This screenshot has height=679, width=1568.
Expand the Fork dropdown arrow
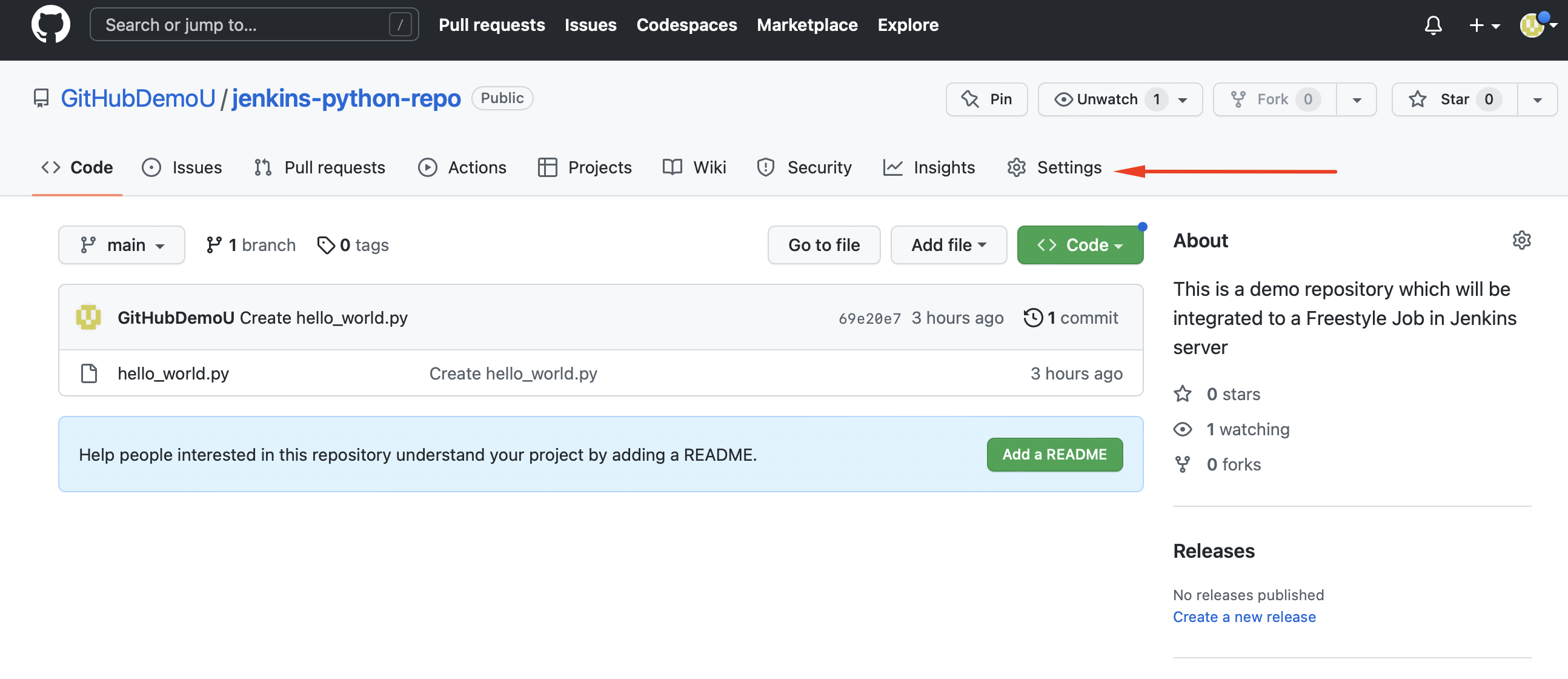pos(1357,100)
